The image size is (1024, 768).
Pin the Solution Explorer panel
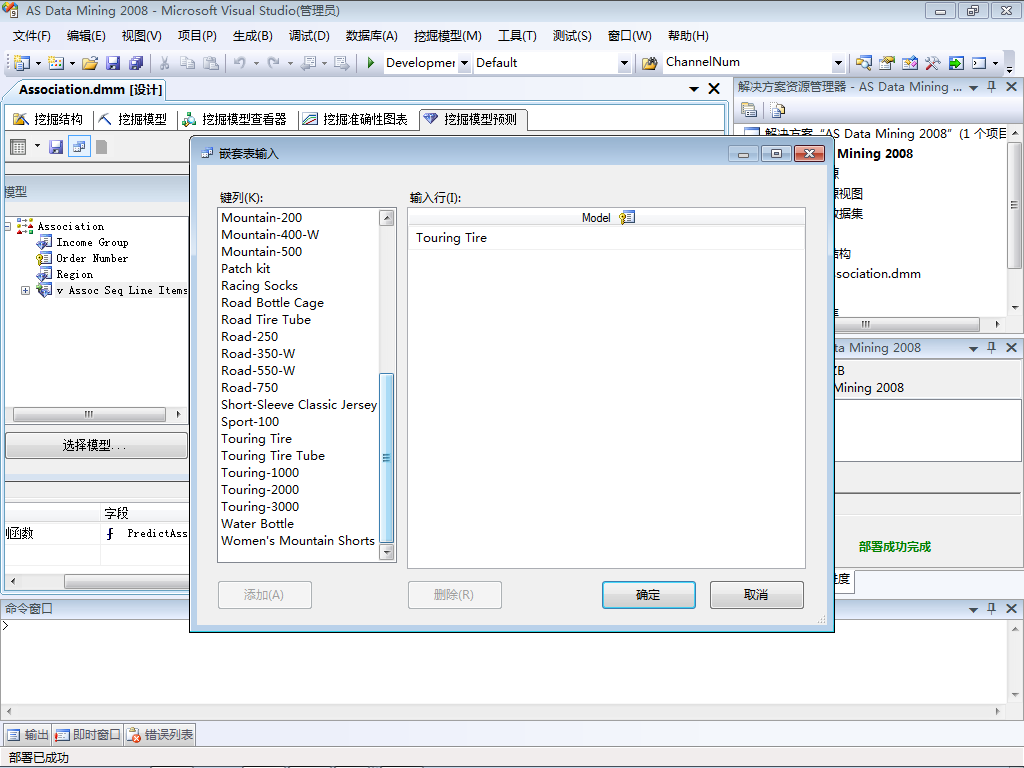point(991,87)
